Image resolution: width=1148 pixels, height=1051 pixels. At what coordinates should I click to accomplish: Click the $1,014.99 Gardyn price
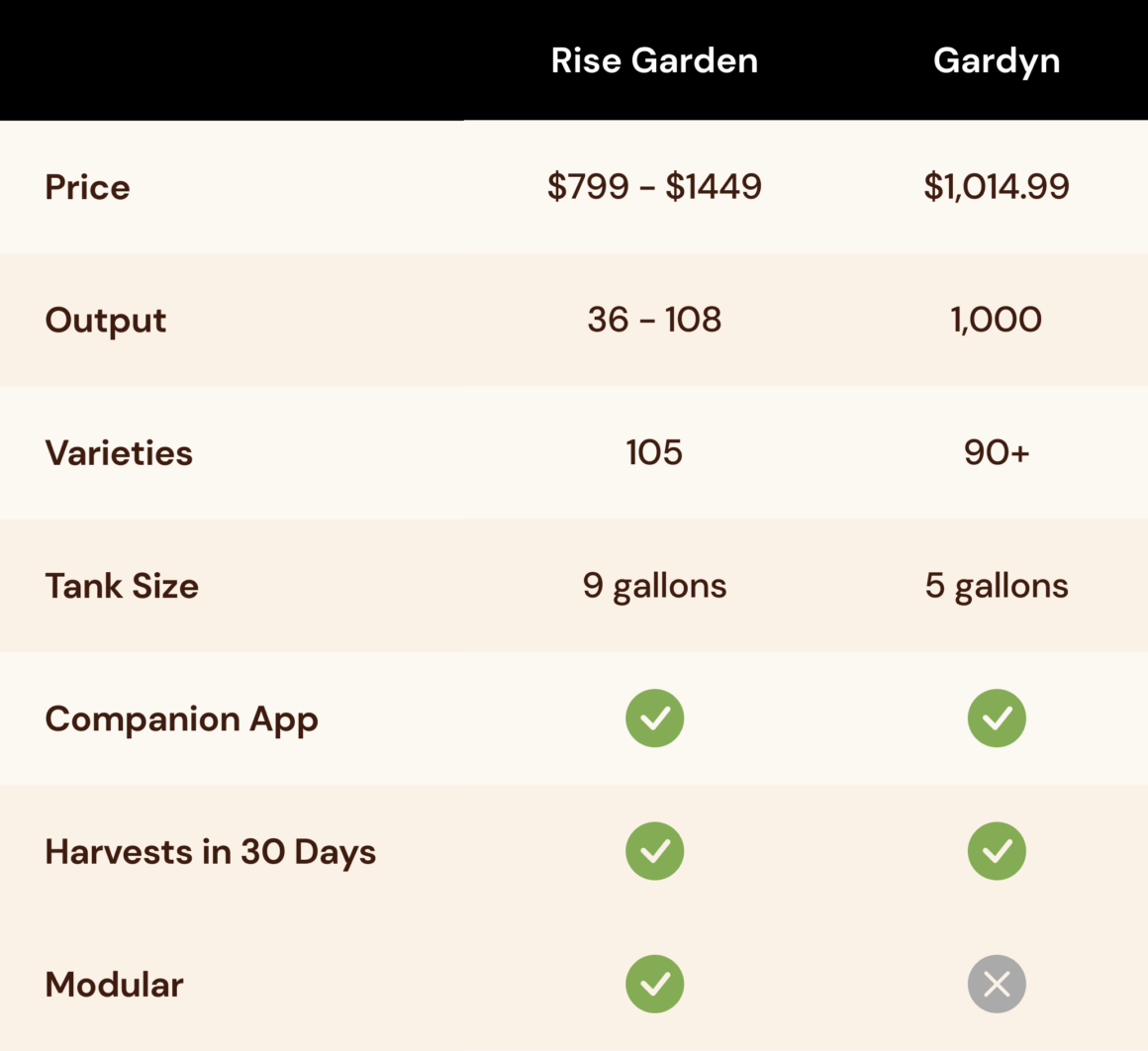[997, 186]
